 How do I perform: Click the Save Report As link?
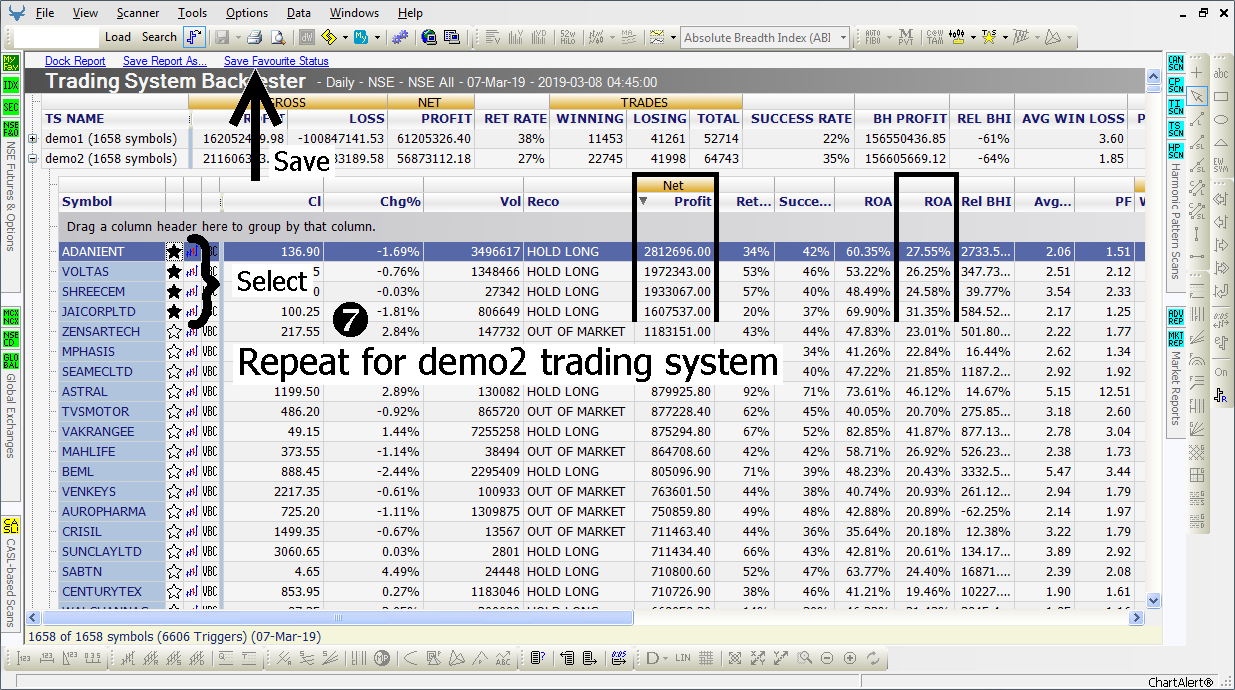pyautogui.click(x=165, y=61)
